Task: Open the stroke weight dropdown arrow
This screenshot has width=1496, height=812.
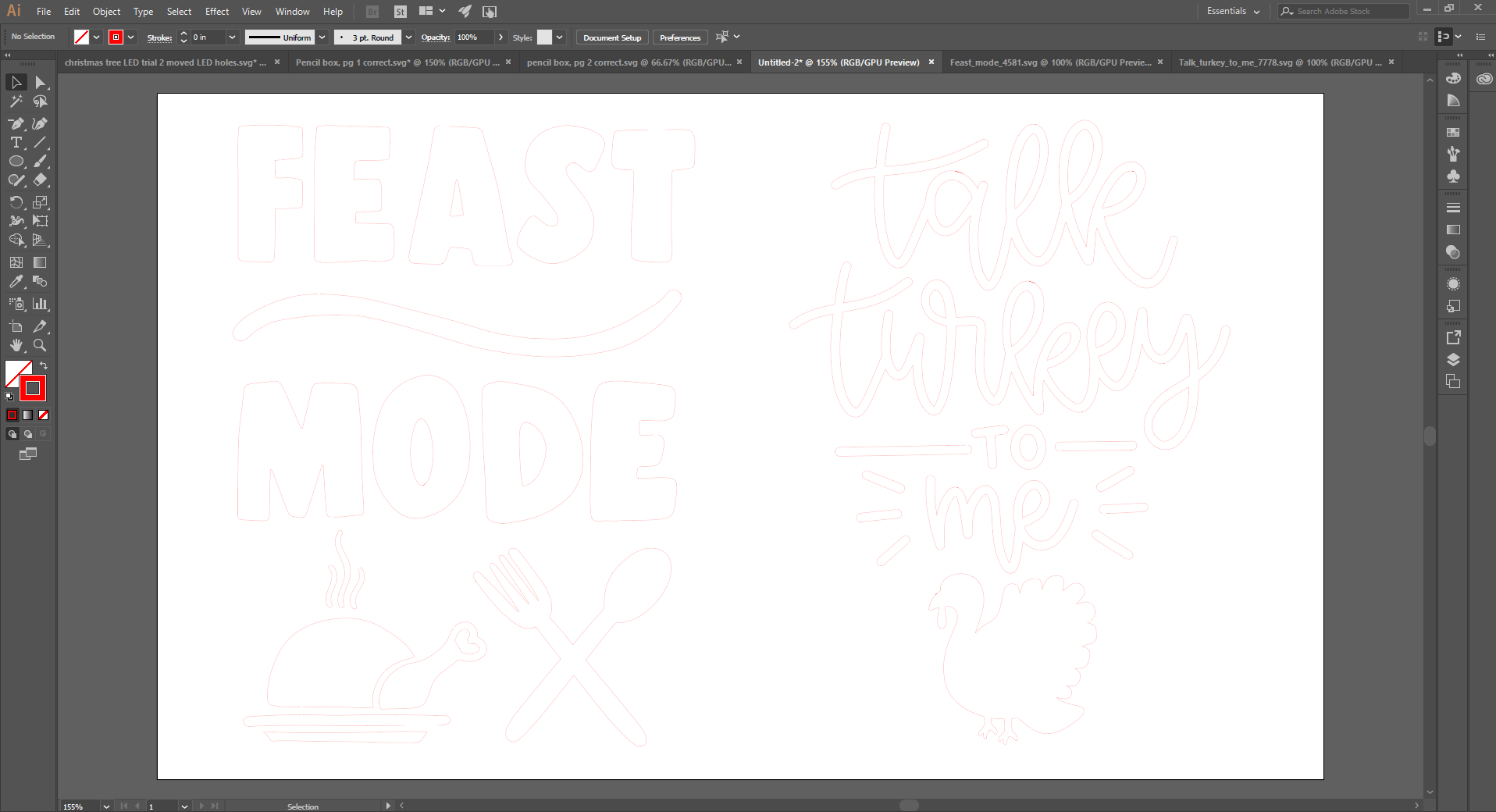Action: pyautogui.click(x=232, y=37)
